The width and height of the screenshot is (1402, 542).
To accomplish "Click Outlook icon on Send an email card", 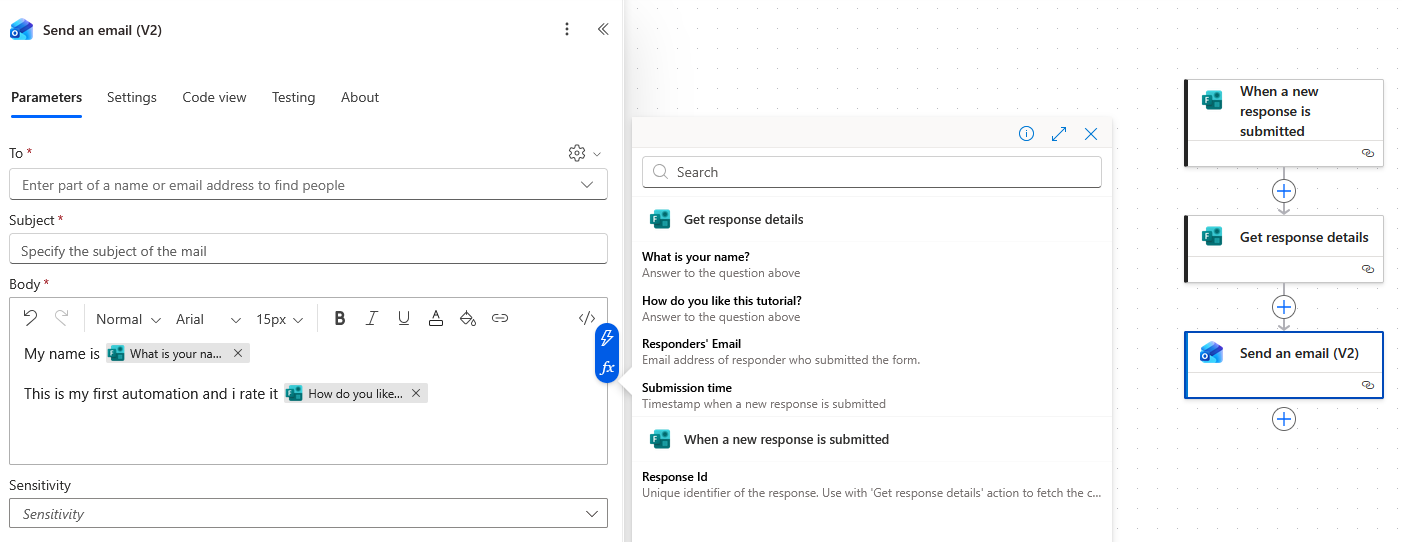I will tap(1213, 352).
